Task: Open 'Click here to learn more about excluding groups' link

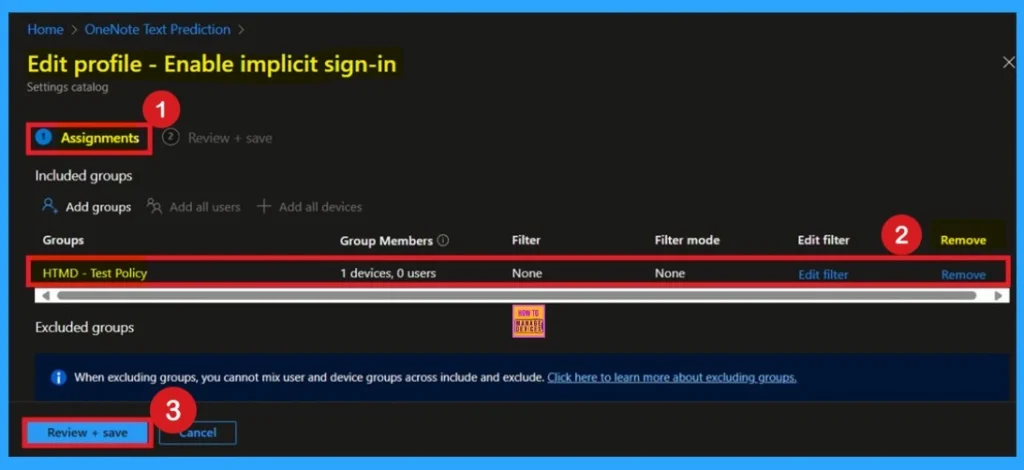Action: 672,377
